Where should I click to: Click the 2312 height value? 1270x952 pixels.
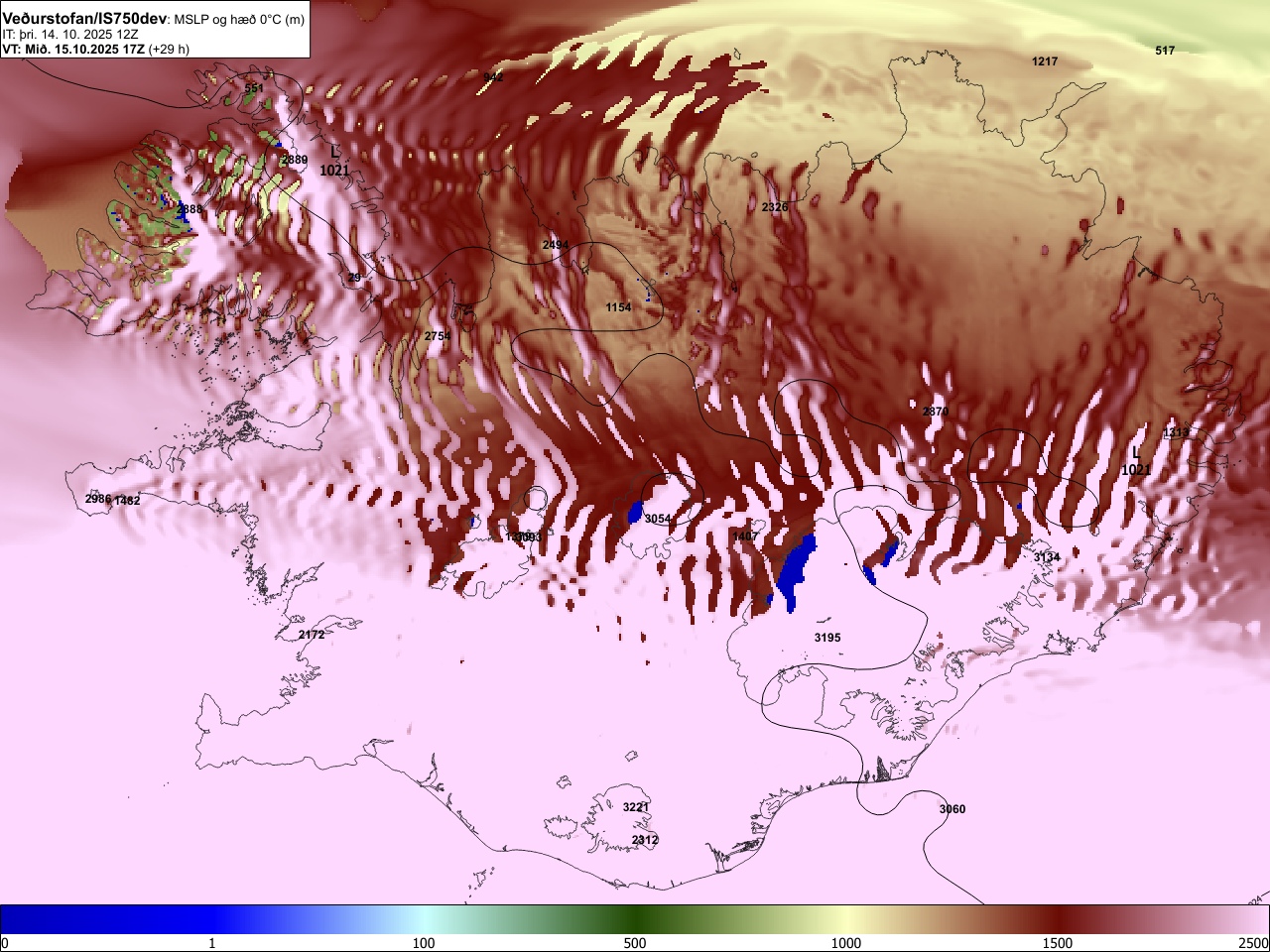click(645, 840)
